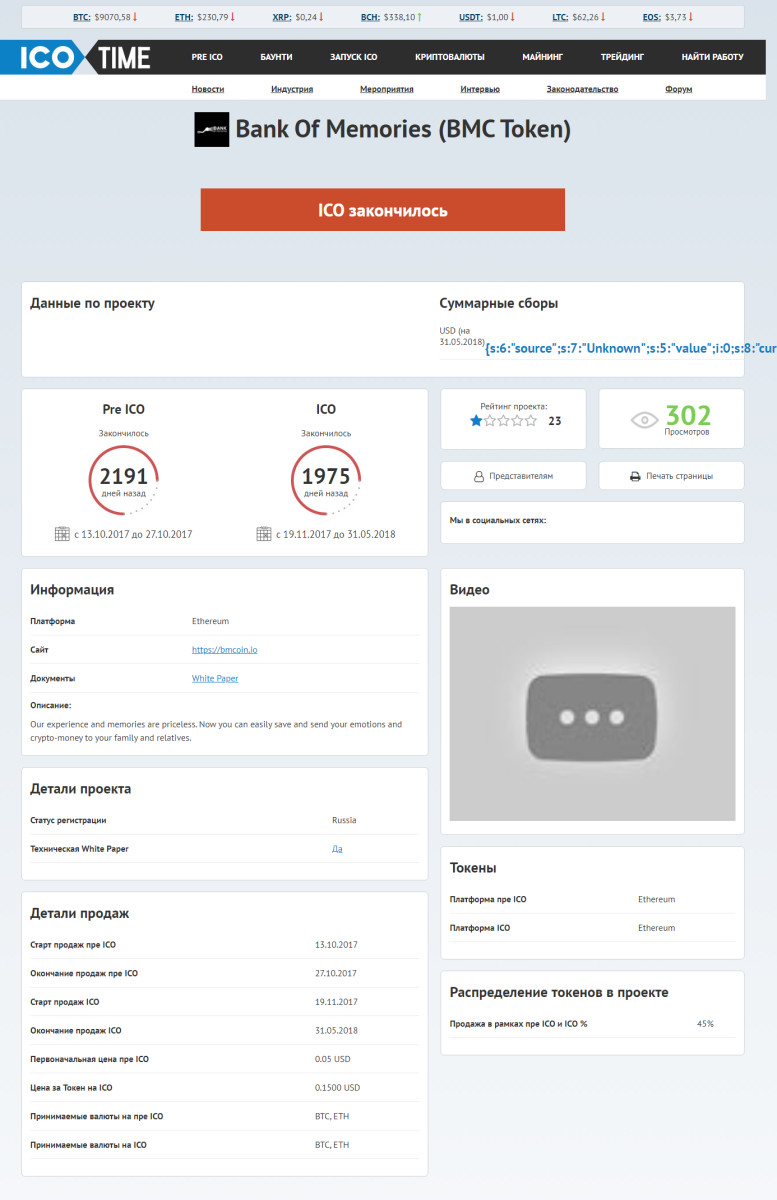The image size is (777, 1200).
Task: Click the Да technical White Paper link
Action: point(337,849)
